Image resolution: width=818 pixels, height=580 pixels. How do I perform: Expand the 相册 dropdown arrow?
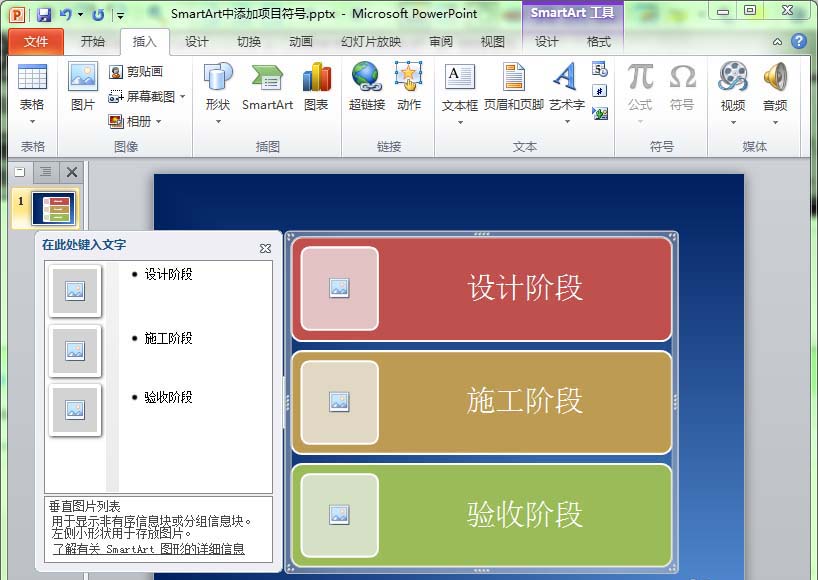[x=159, y=122]
